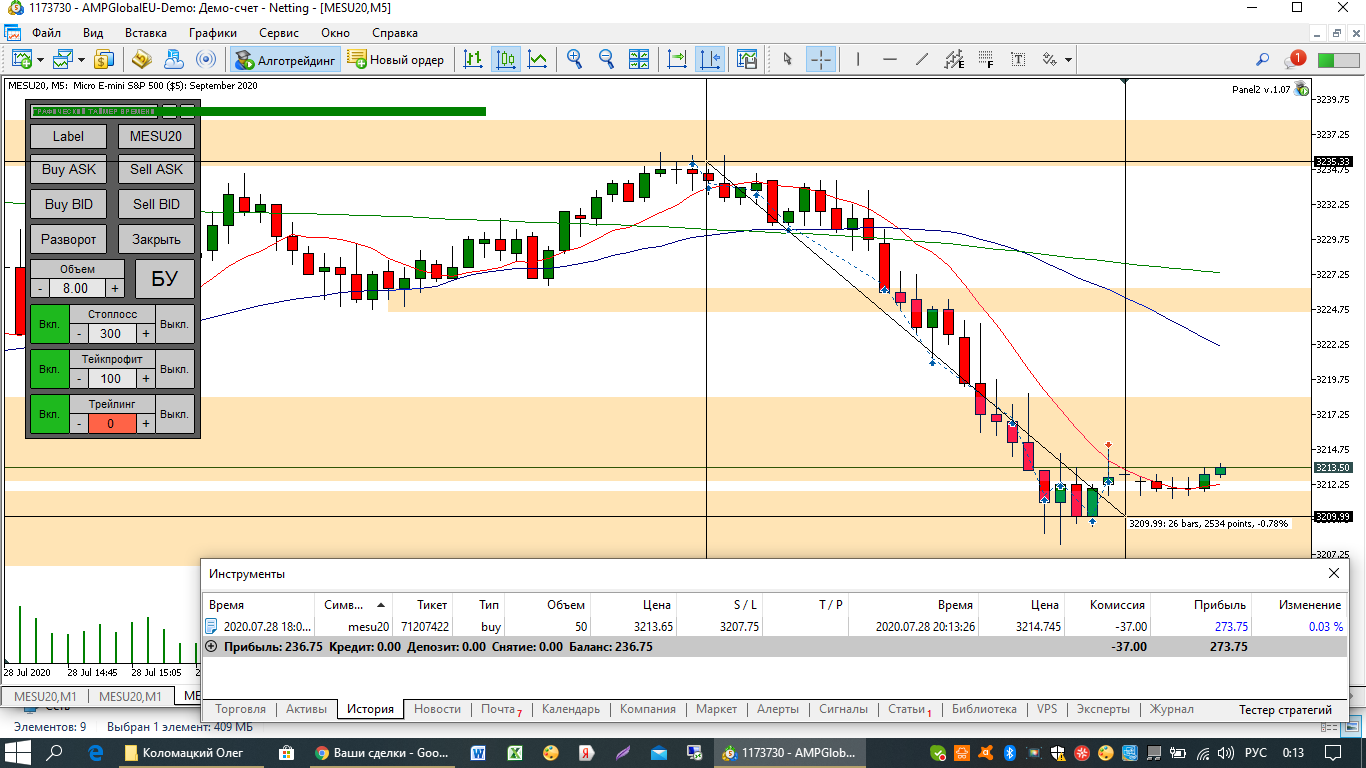The image size is (1366, 768).
Task: Select the cursor arrow tool
Action: pos(787,59)
